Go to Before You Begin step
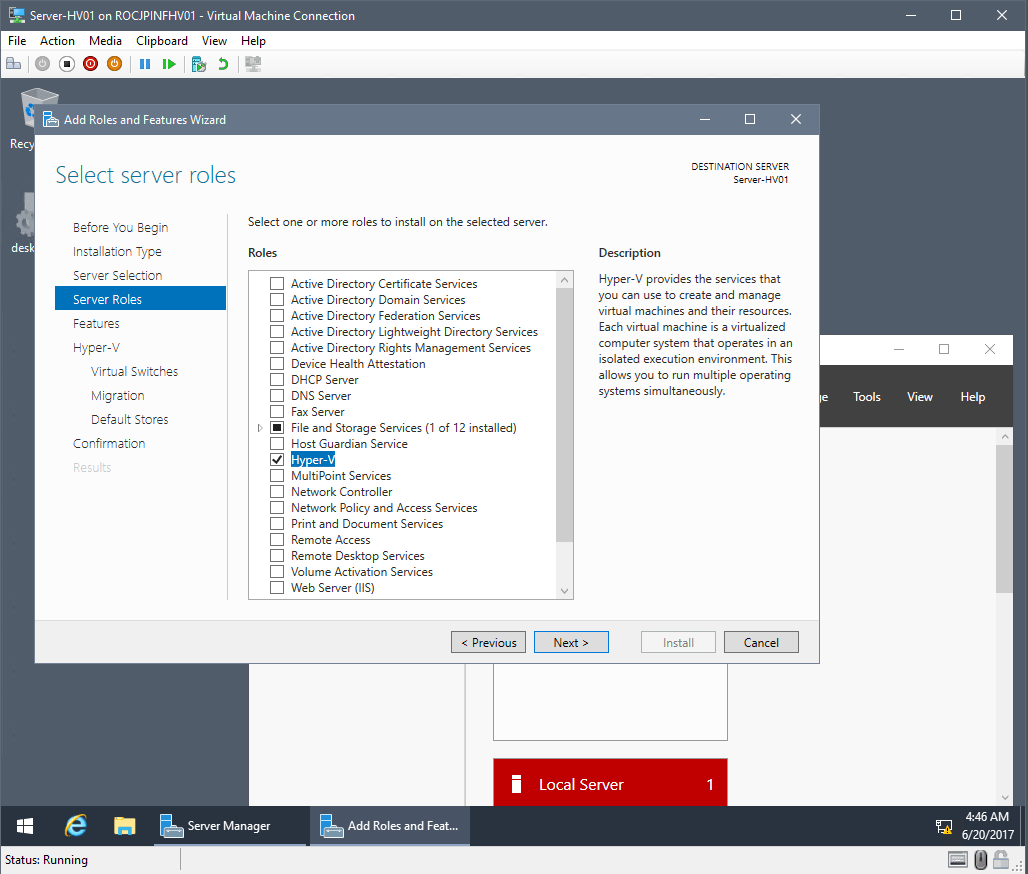Viewport: 1028px width, 874px height. point(121,228)
